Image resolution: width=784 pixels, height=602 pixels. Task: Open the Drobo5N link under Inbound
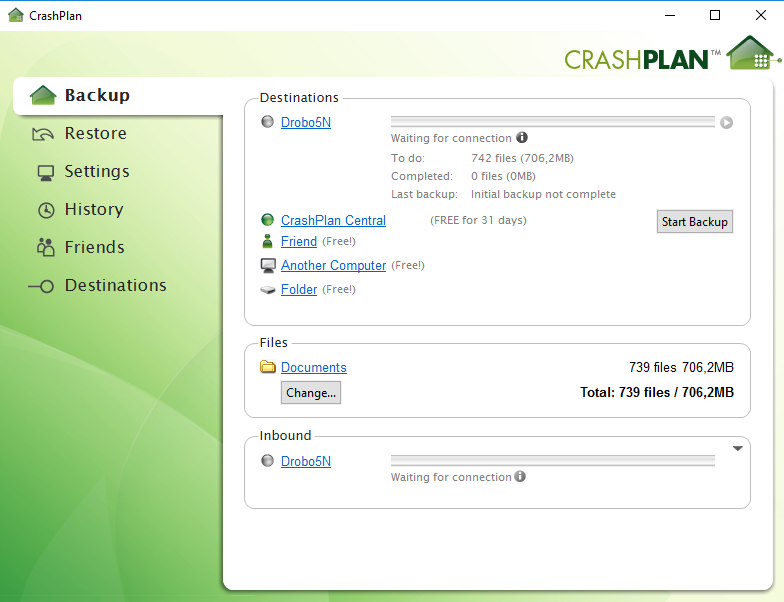point(306,462)
